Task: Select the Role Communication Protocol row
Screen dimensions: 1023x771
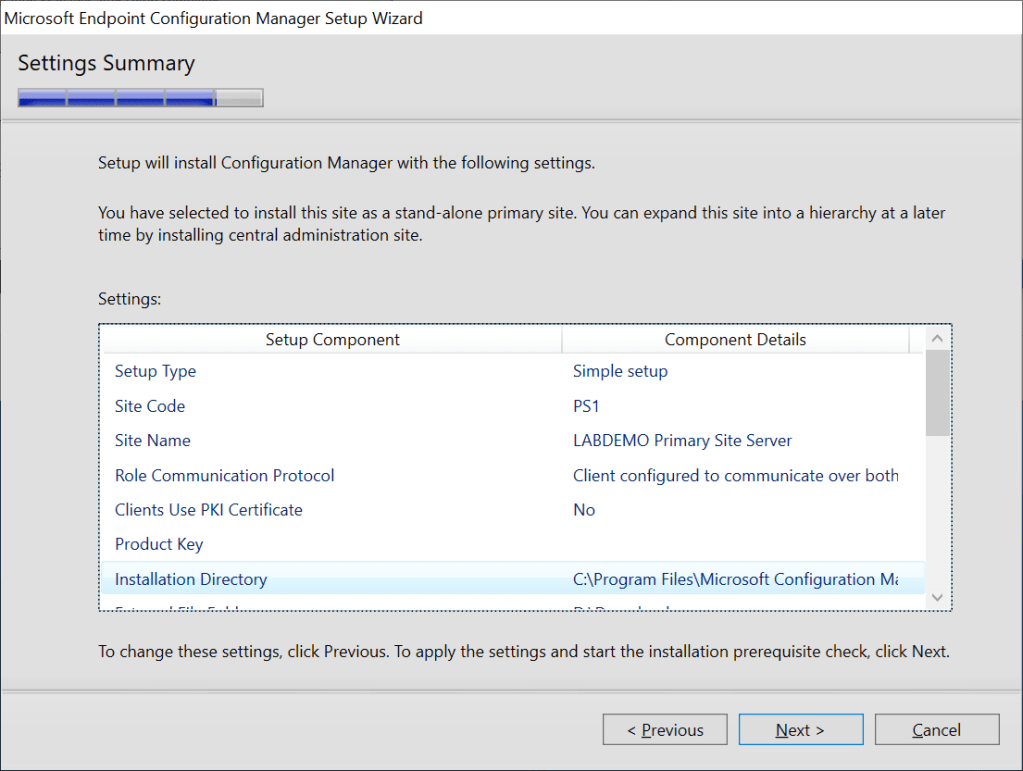Action: [x=225, y=476]
